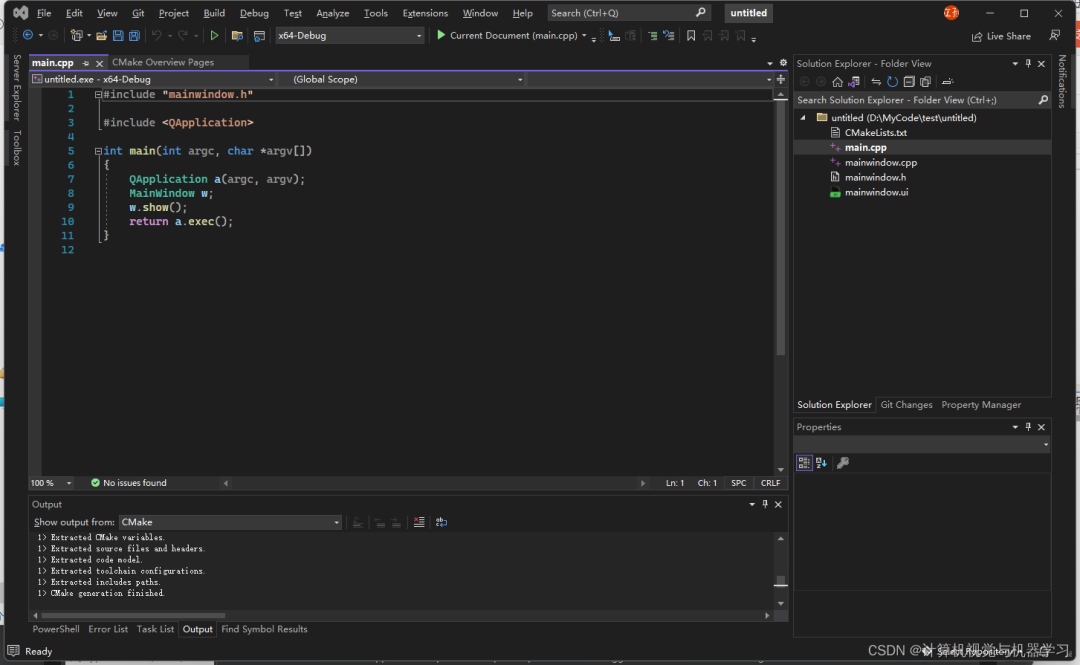The image size is (1080, 665).
Task: Click the Open Folder icon beside play
Action: (x=237, y=35)
